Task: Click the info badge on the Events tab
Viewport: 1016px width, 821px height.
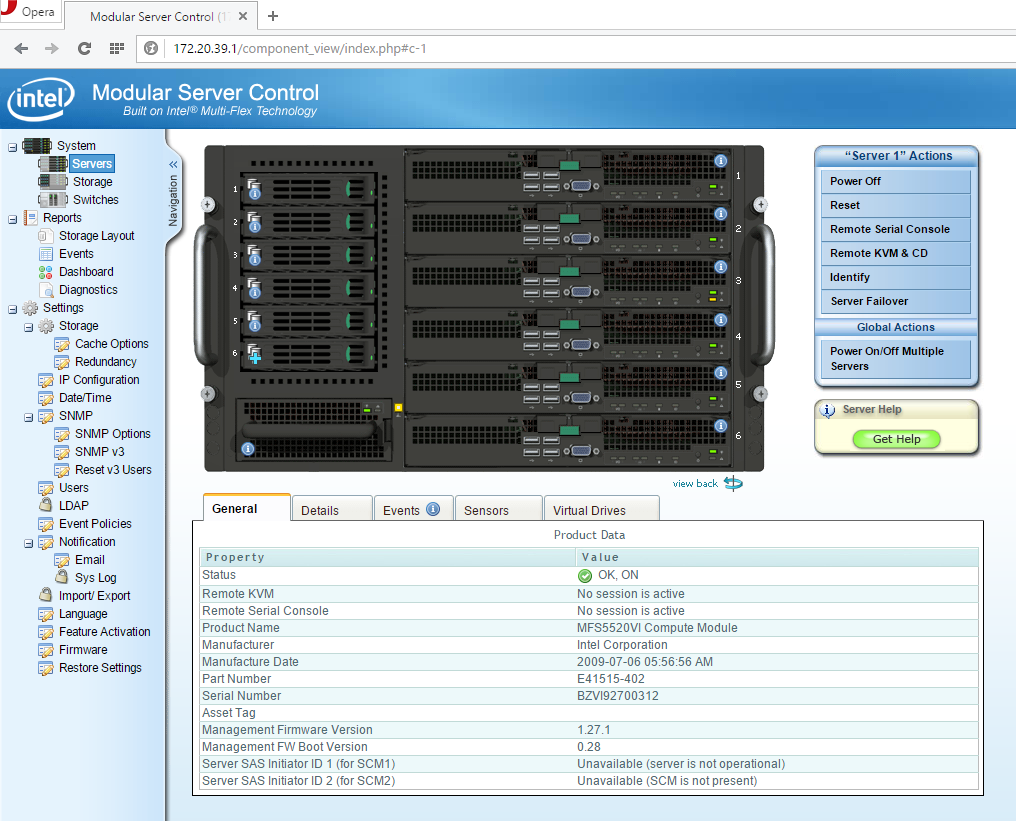Action: (x=433, y=509)
